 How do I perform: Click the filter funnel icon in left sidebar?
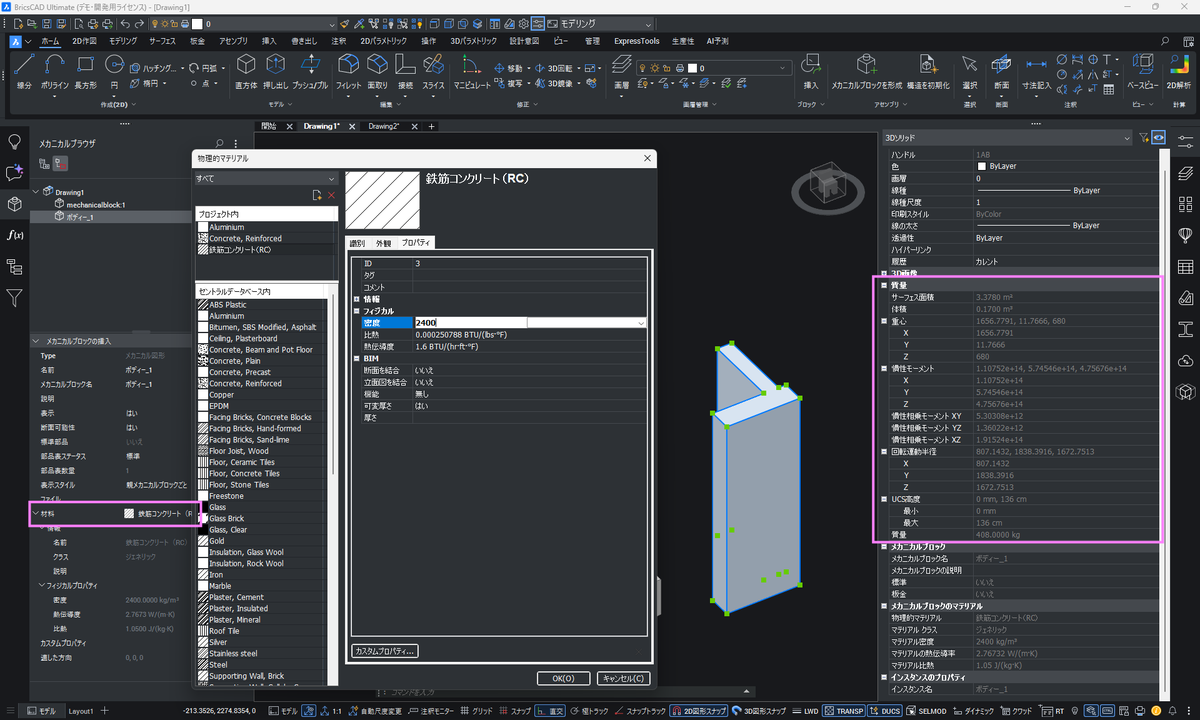point(15,297)
